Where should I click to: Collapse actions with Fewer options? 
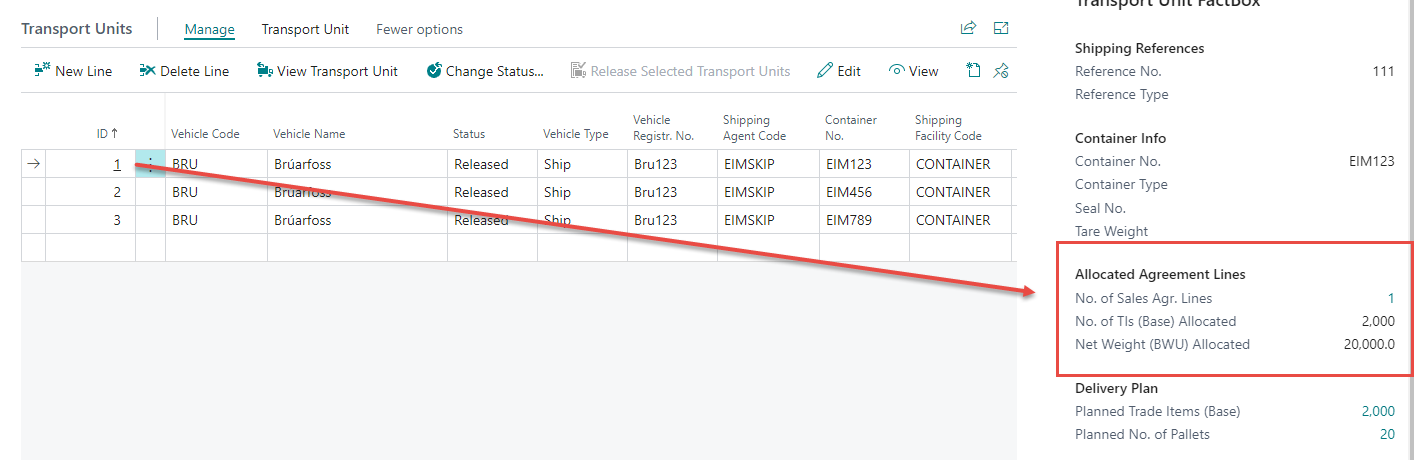coord(419,29)
